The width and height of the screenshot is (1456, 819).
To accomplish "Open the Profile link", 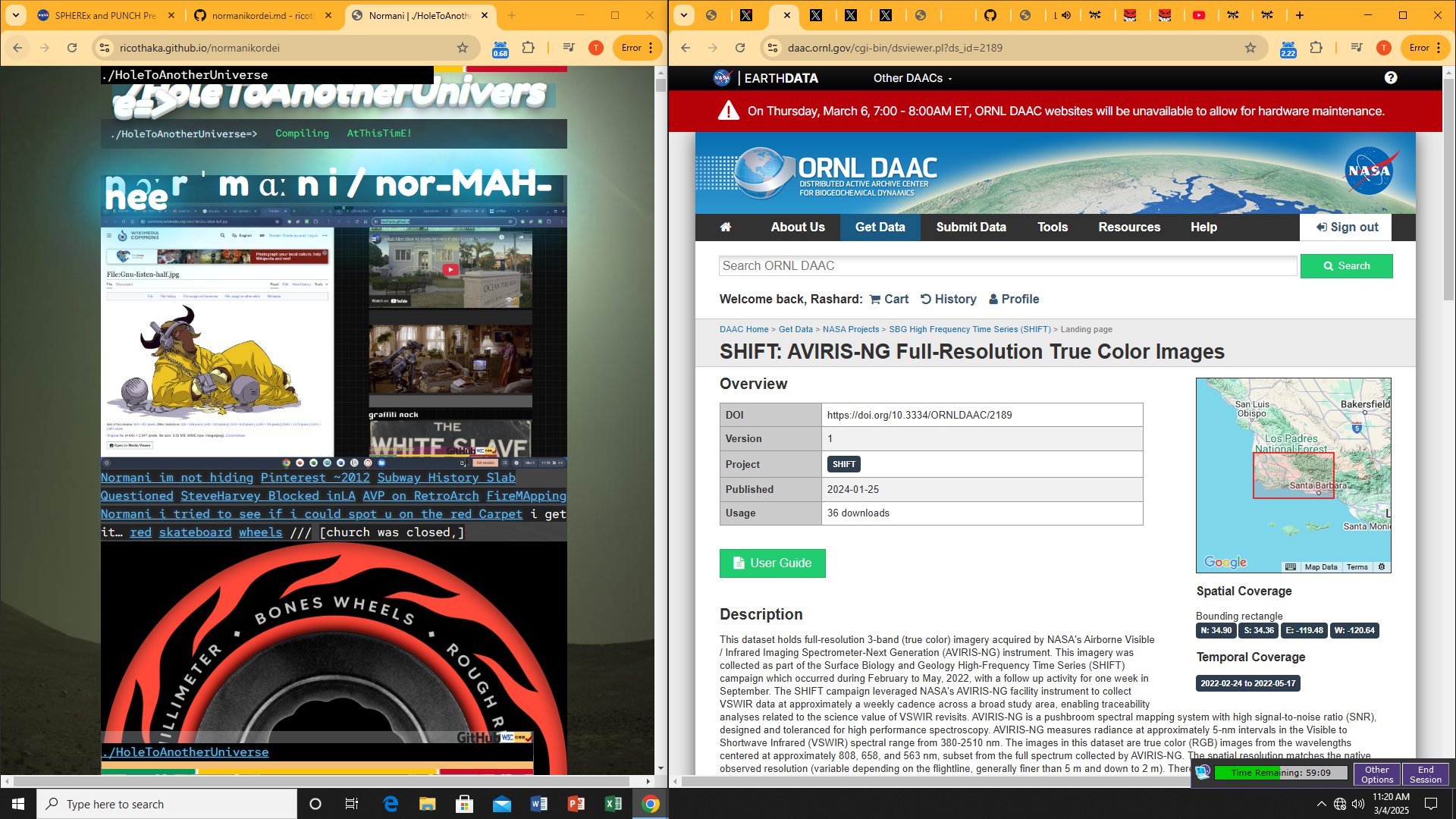I will tap(1014, 300).
